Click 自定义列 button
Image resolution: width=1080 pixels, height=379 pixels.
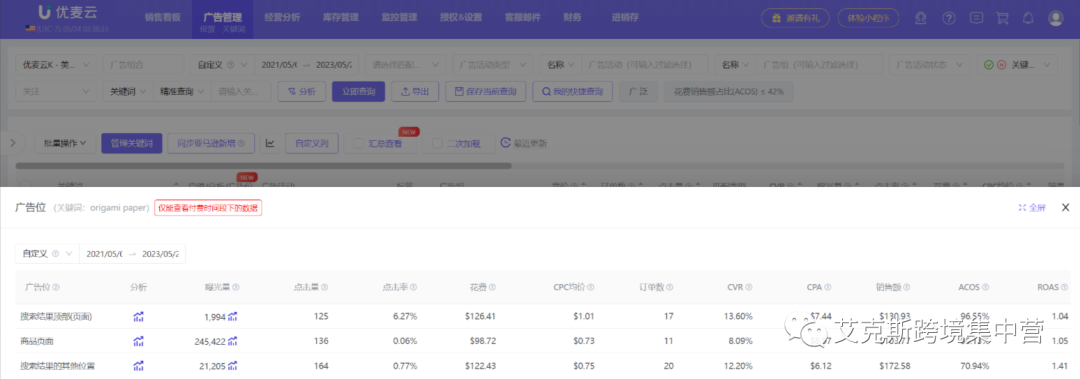point(312,143)
